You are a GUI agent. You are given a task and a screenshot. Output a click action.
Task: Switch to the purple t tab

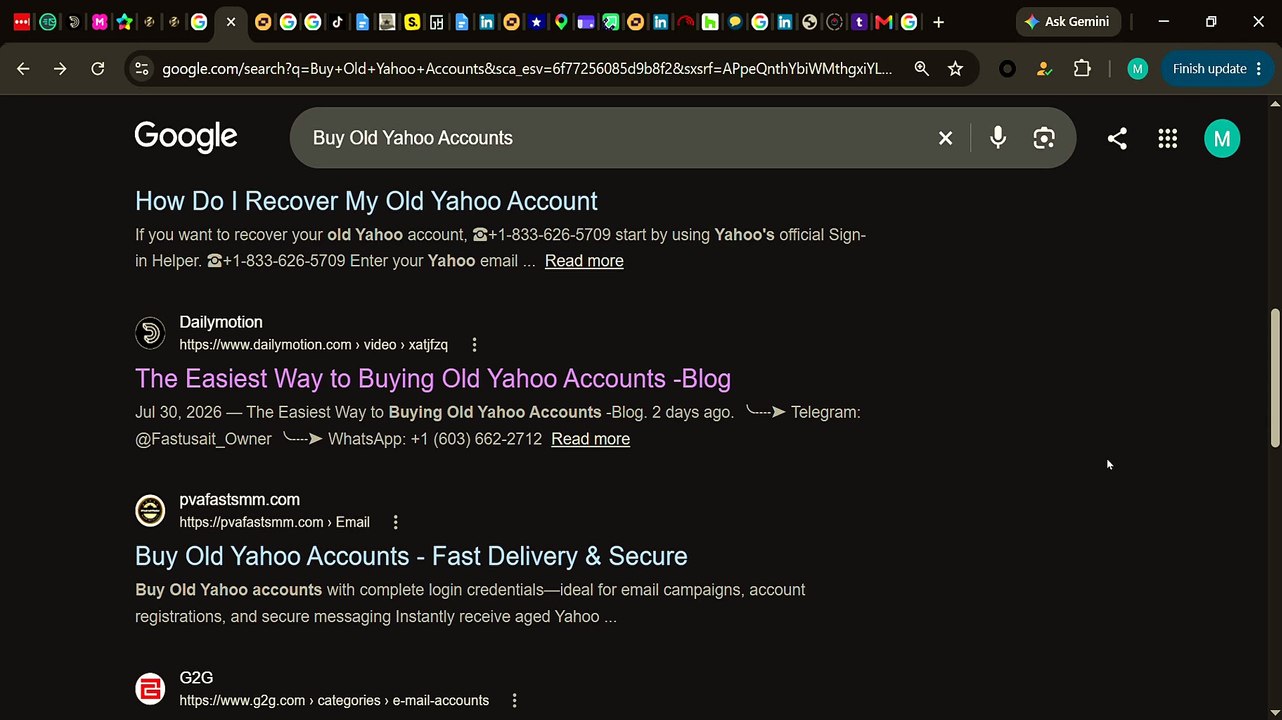point(858,22)
